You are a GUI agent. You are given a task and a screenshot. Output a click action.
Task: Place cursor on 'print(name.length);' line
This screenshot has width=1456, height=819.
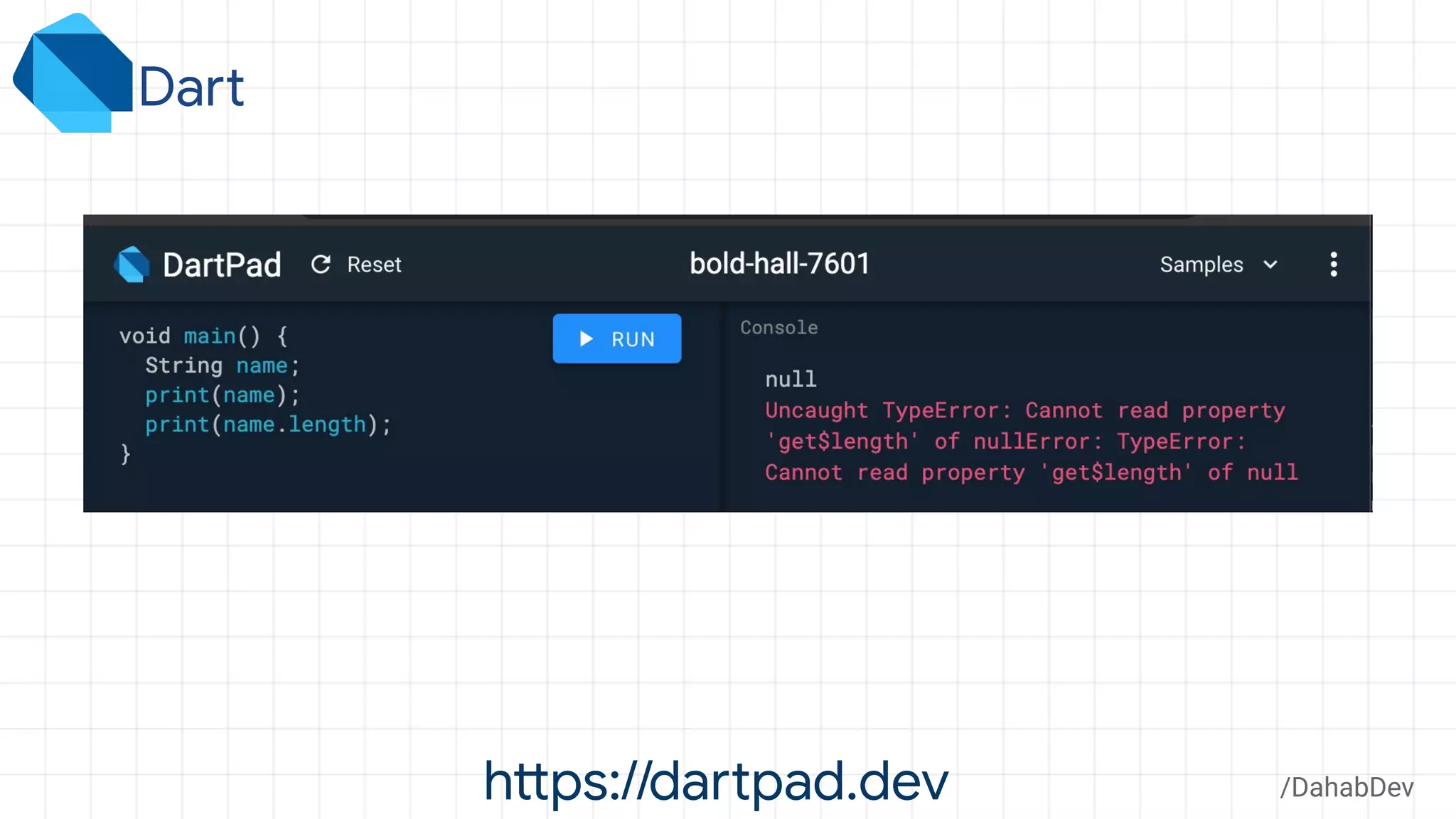click(x=268, y=425)
